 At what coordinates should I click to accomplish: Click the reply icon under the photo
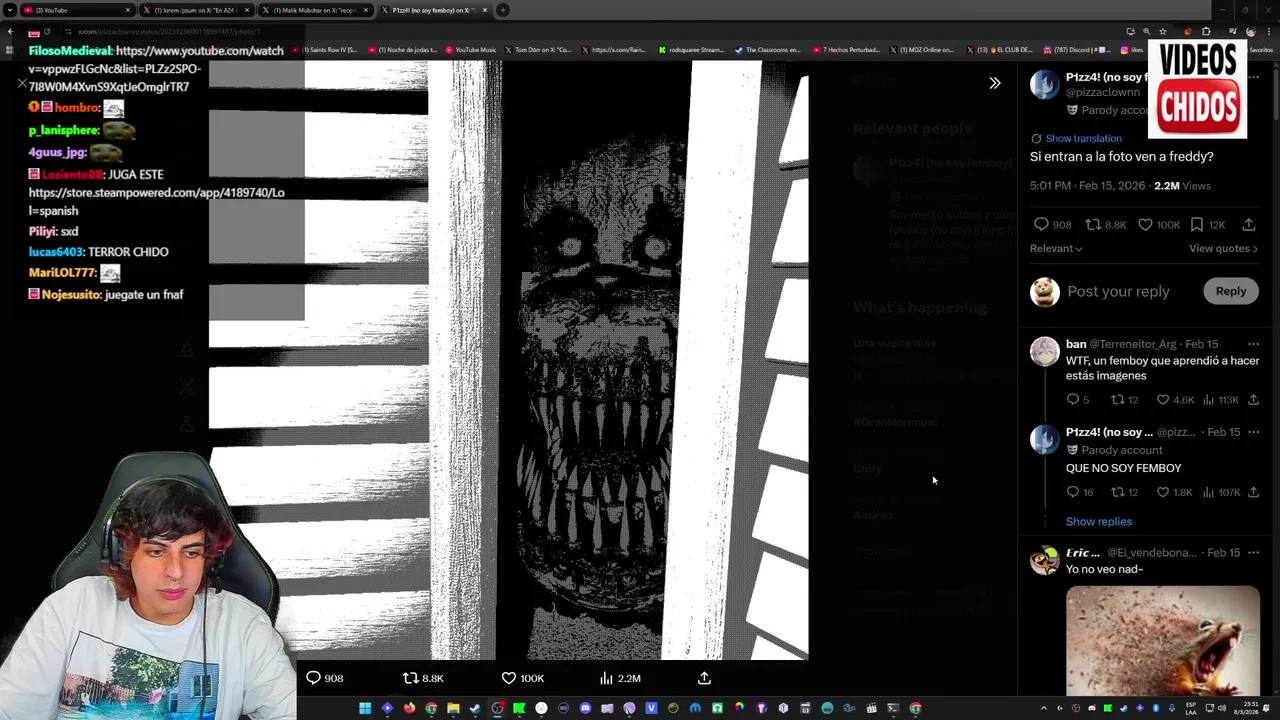(x=313, y=678)
